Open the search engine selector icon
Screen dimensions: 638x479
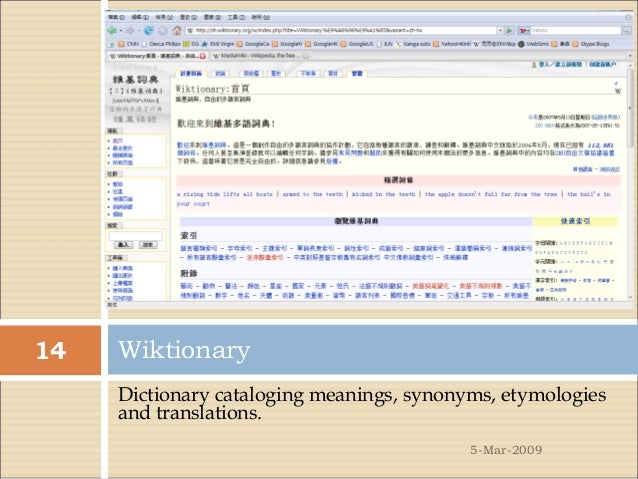pos(524,31)
